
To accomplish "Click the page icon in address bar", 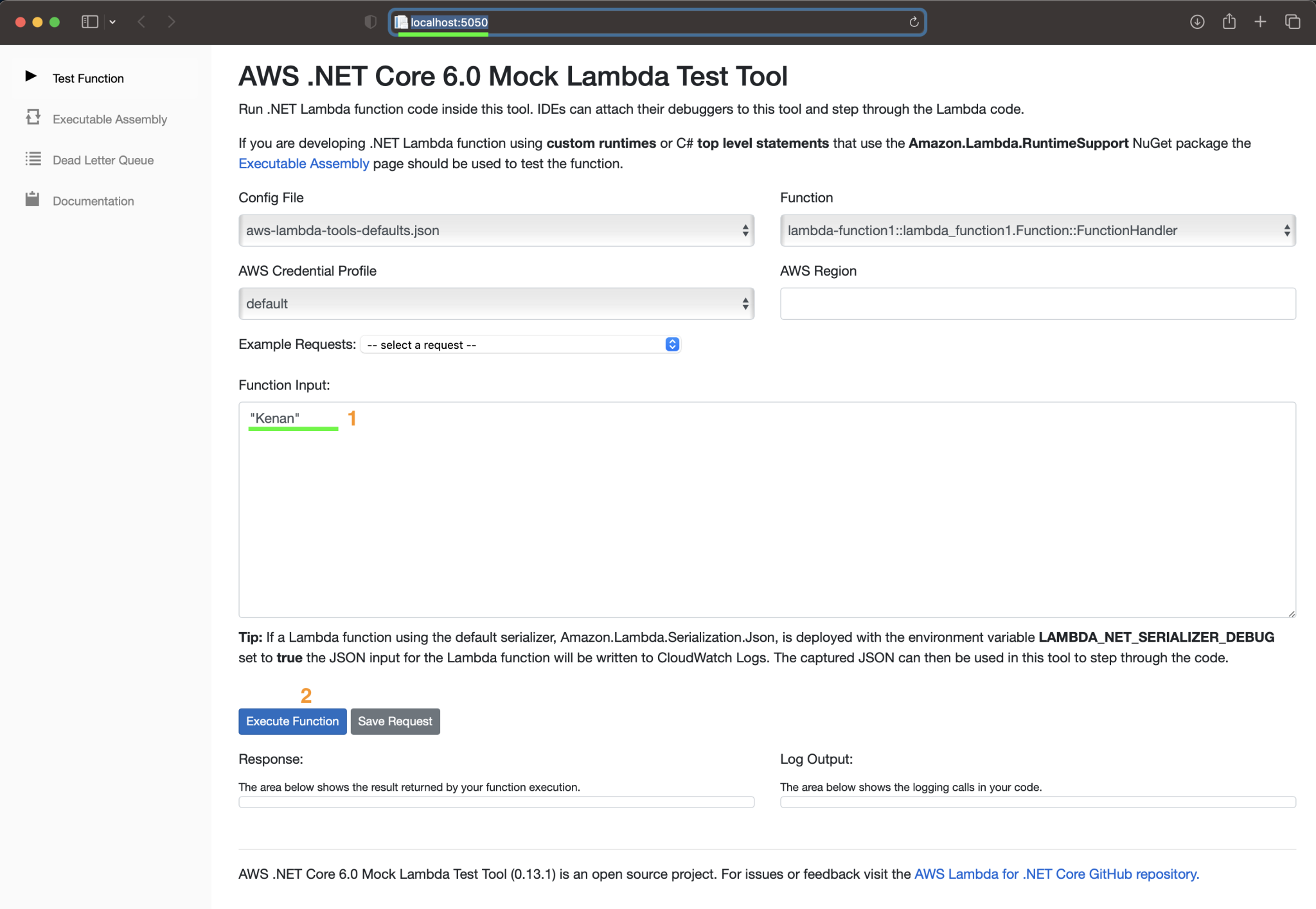I will click(x=401, y=22).
